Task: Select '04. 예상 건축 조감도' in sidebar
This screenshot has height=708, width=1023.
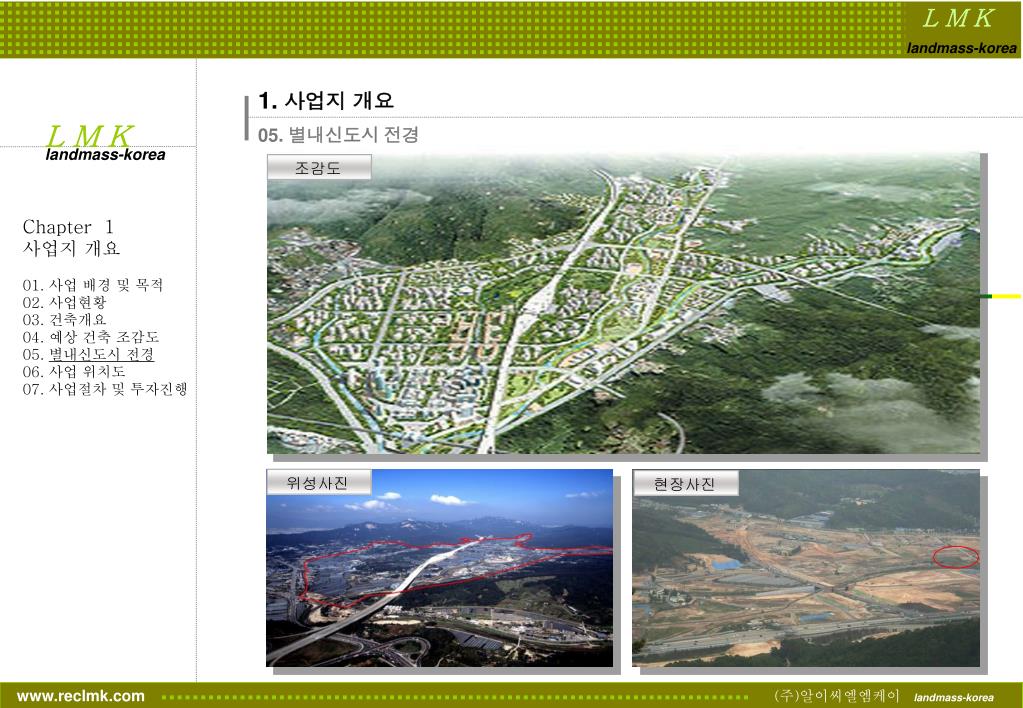Action: pos(91,337)
